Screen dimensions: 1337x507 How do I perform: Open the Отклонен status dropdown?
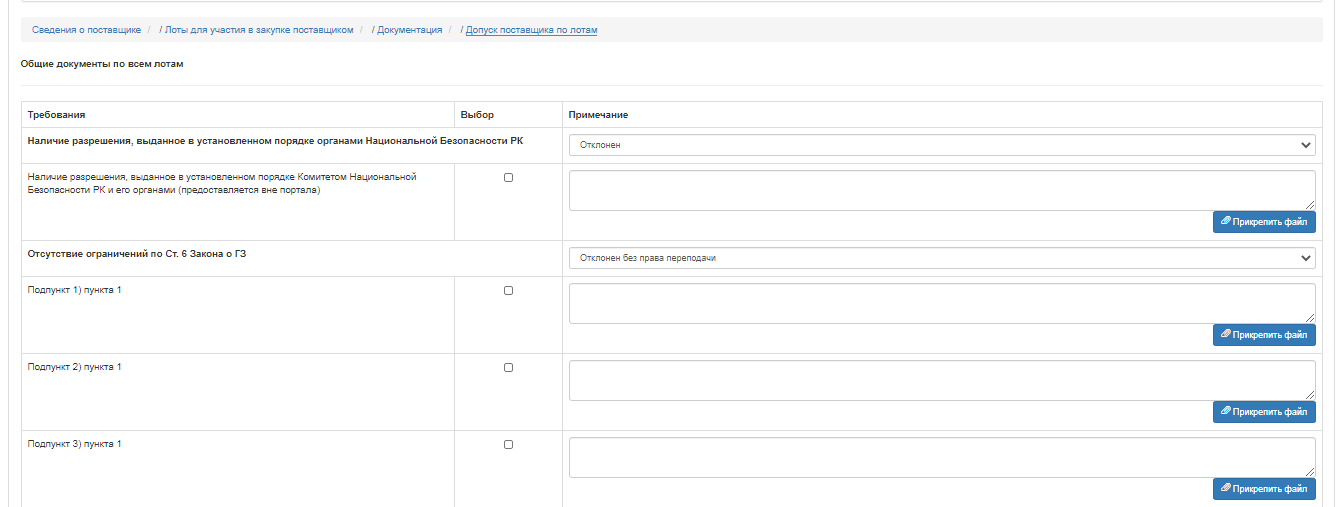point(942,145)
